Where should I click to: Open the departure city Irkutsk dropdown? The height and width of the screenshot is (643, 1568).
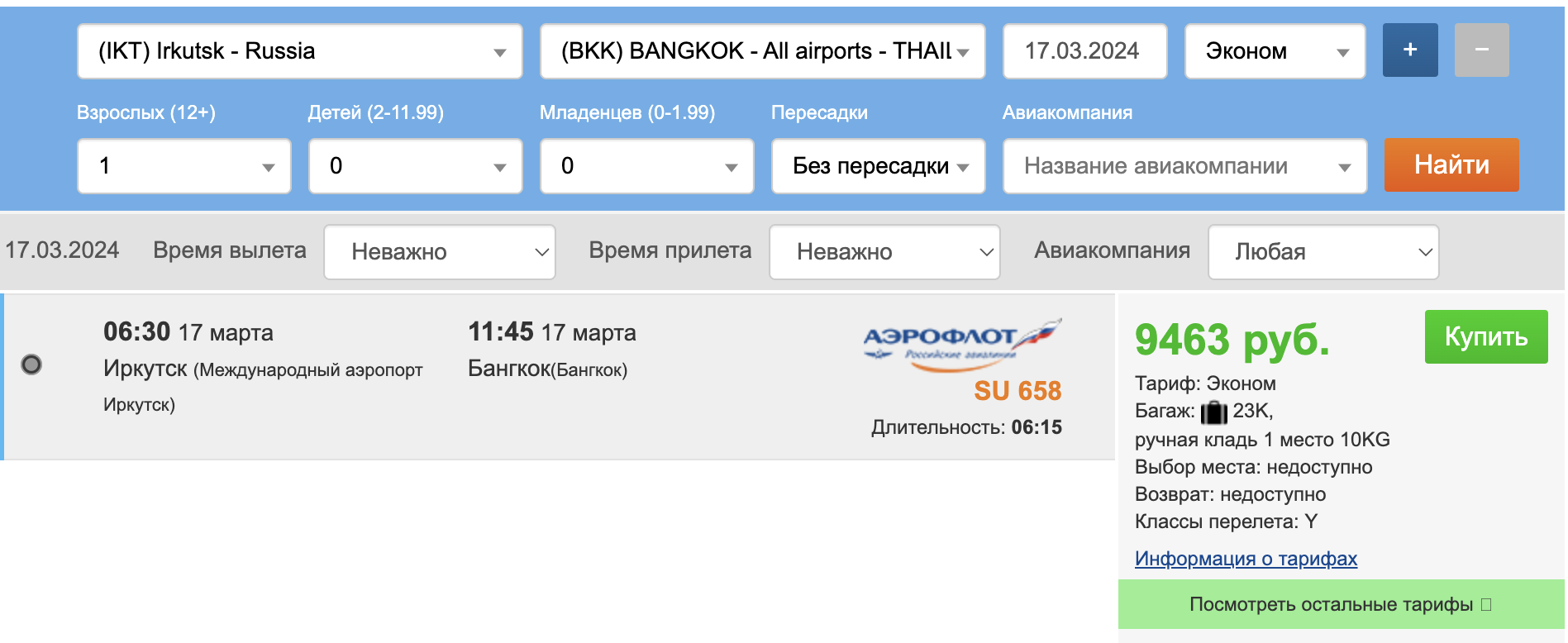[300, 51]
